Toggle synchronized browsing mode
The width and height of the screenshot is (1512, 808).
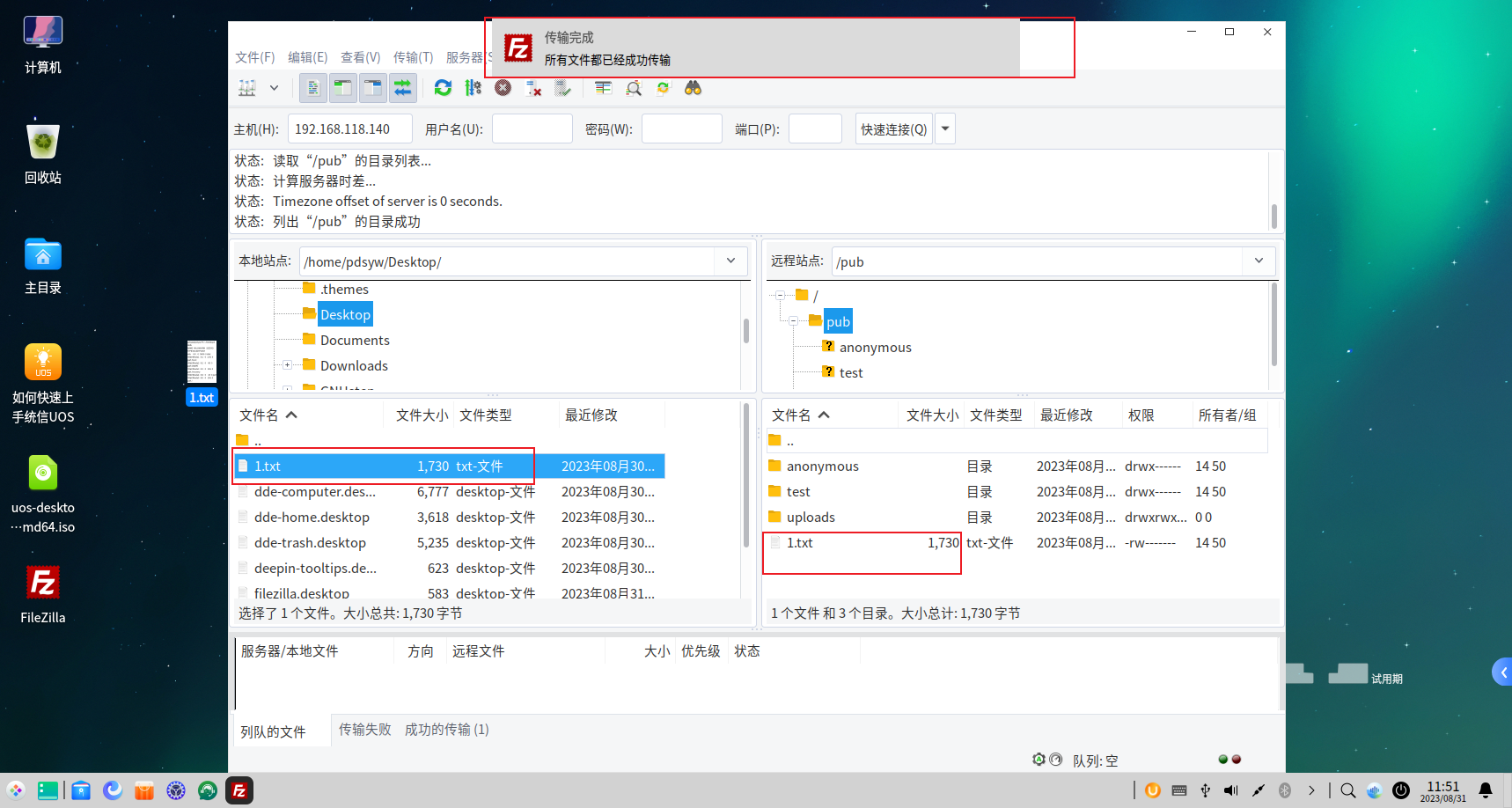coord(663,88)
